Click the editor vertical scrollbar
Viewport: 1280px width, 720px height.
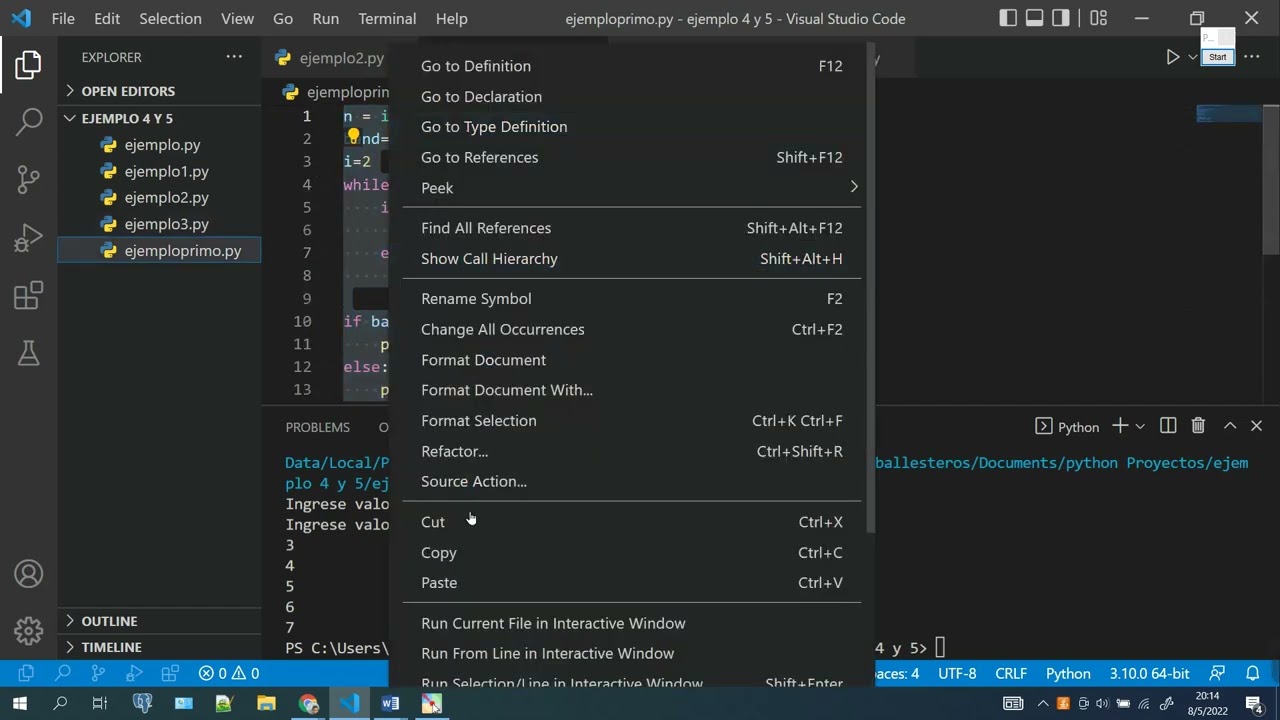coord(1271,180)
